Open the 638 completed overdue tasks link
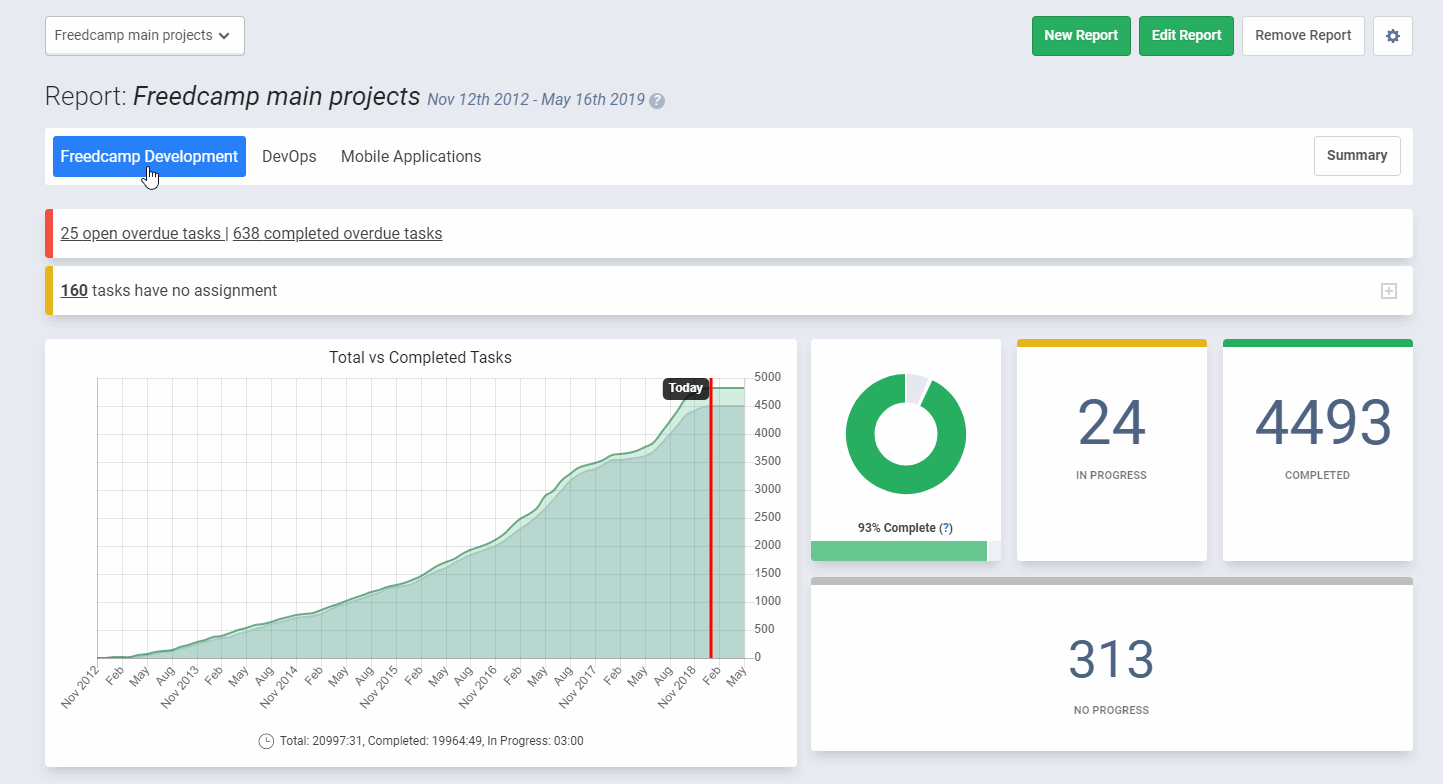Image resolution: width=1443 pixels, height=784 pixels. tap(337, 234)
